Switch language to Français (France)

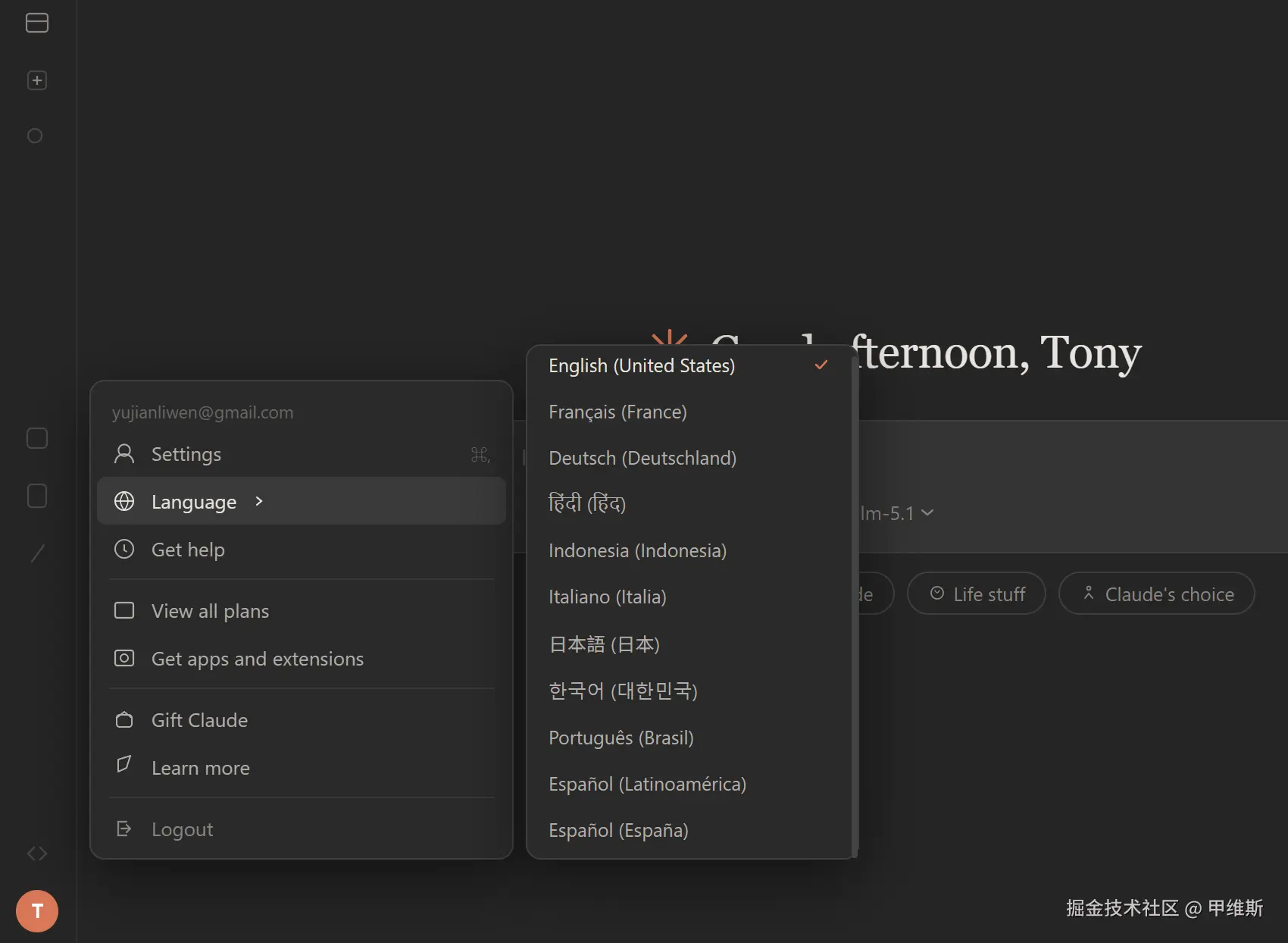point(689,412)
